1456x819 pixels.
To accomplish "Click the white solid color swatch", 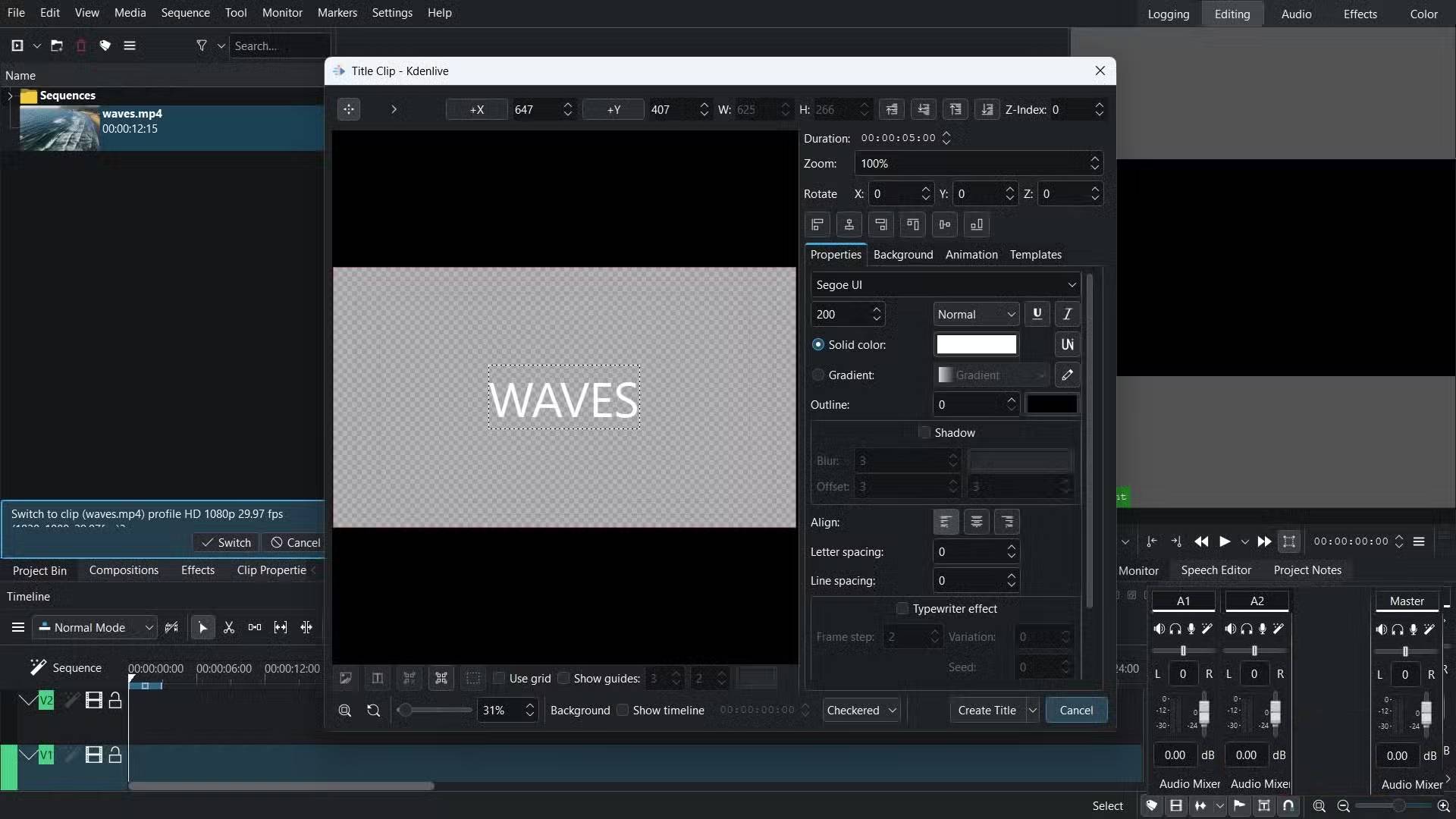I will point(976,344).
